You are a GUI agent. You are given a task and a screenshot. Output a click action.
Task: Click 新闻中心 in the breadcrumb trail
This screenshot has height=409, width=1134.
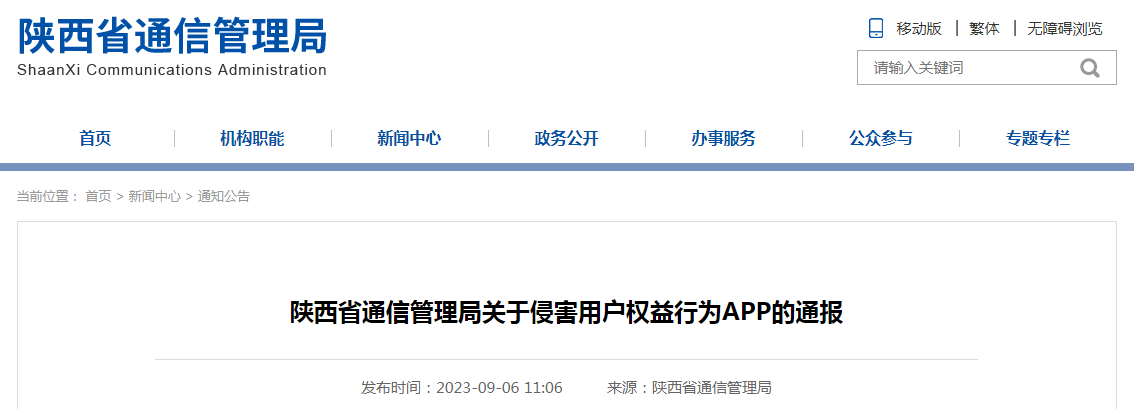(x=154, y=197)
